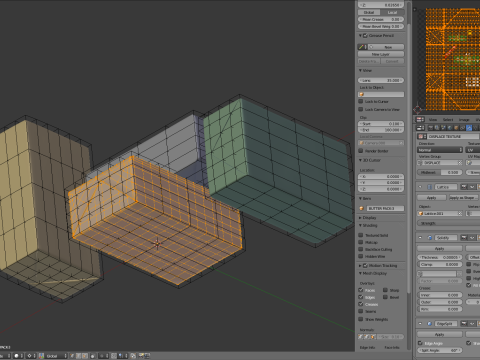Toggle limit selection to visible icon

pyautogui.click(x=93, y=356)
